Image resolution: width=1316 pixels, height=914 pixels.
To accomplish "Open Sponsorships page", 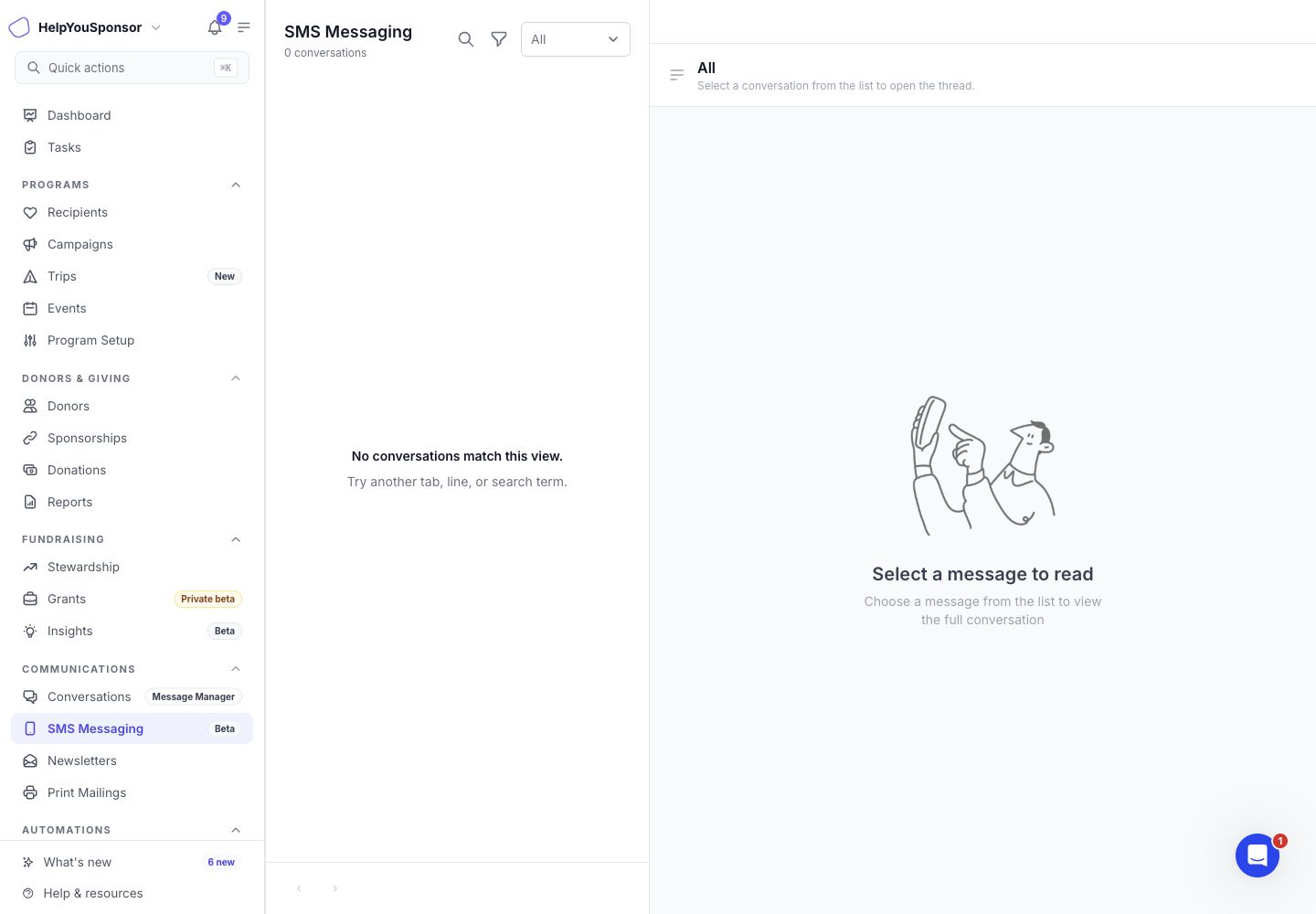I will click(x=132, y=438).
